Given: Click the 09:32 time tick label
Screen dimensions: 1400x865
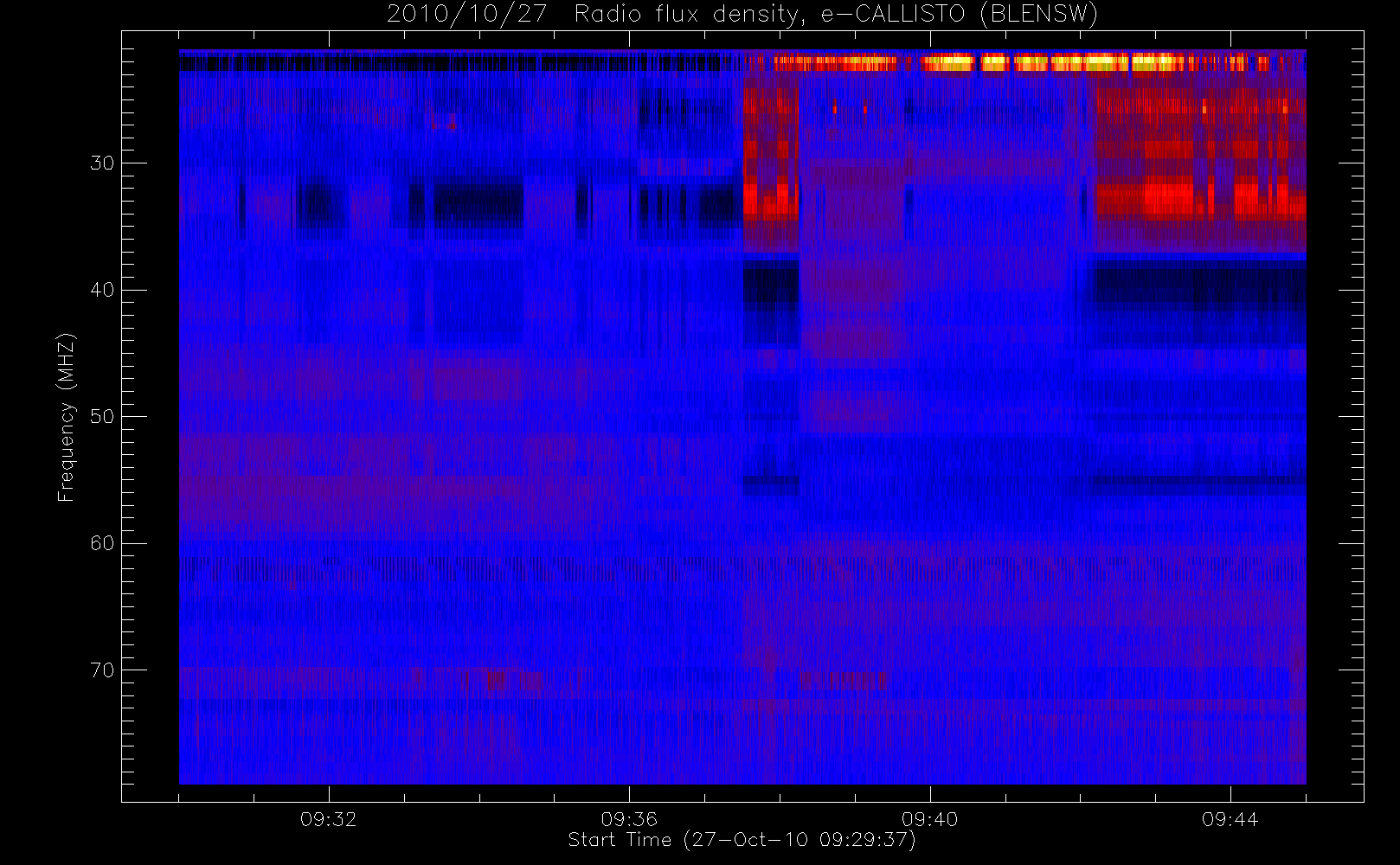Looking at the screenshot, I should pyautogui.click(x=329, y=819).
